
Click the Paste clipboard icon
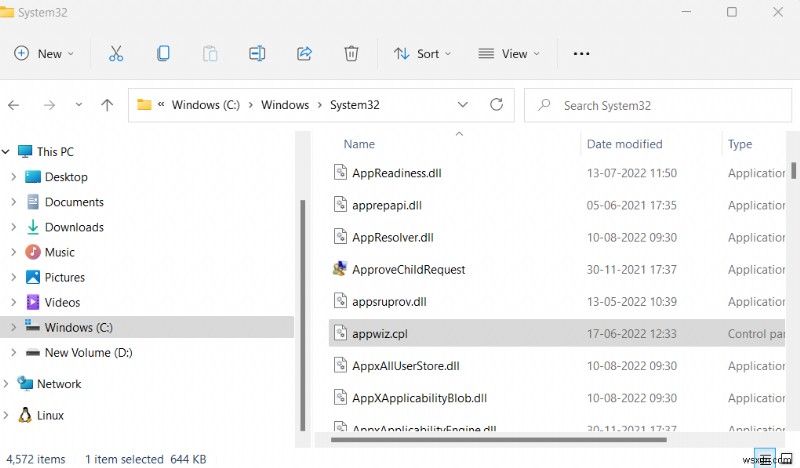click(210, 53)
